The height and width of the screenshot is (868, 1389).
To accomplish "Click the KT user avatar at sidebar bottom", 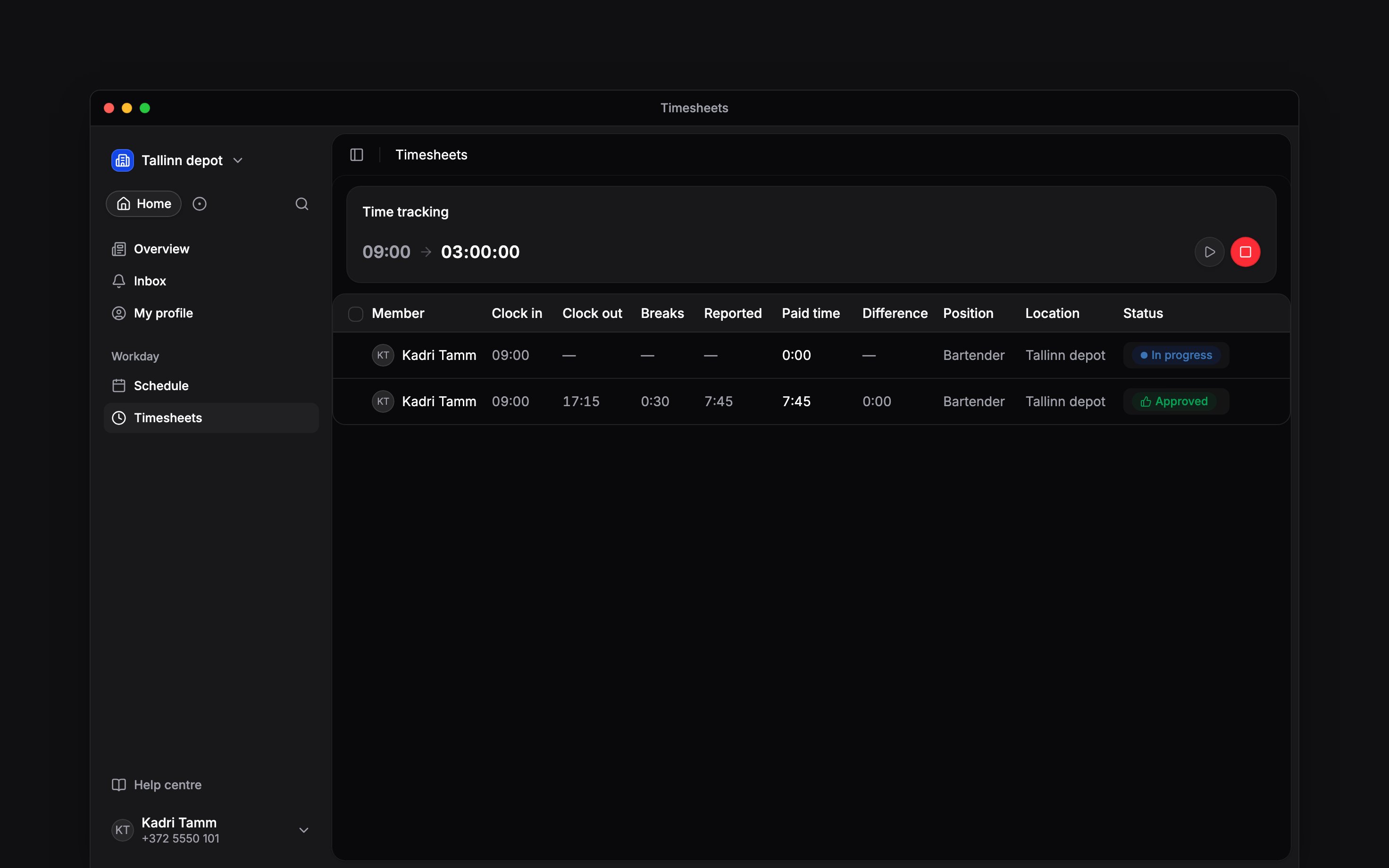I will (122, 830).
